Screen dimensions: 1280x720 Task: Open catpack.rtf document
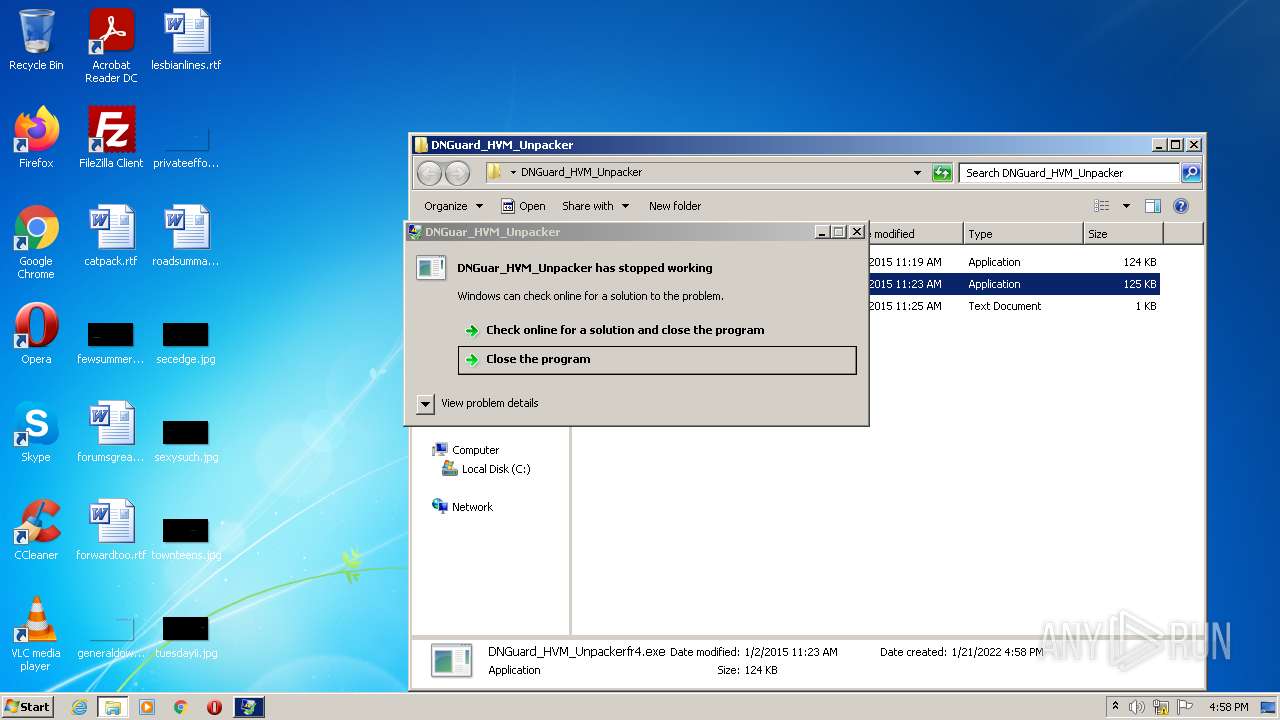pos(111,236)
